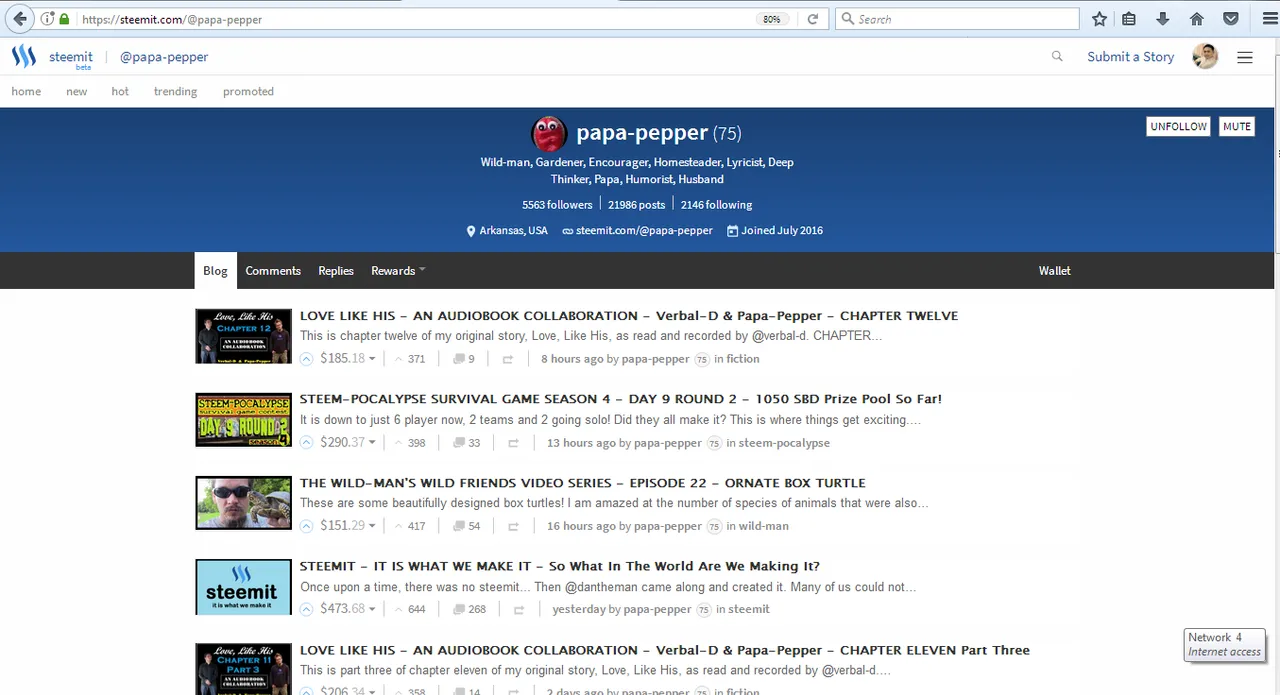The width and height of the screenshot is (1280, 695).
Task: Switch to the Comments tab
Action: 273,271
